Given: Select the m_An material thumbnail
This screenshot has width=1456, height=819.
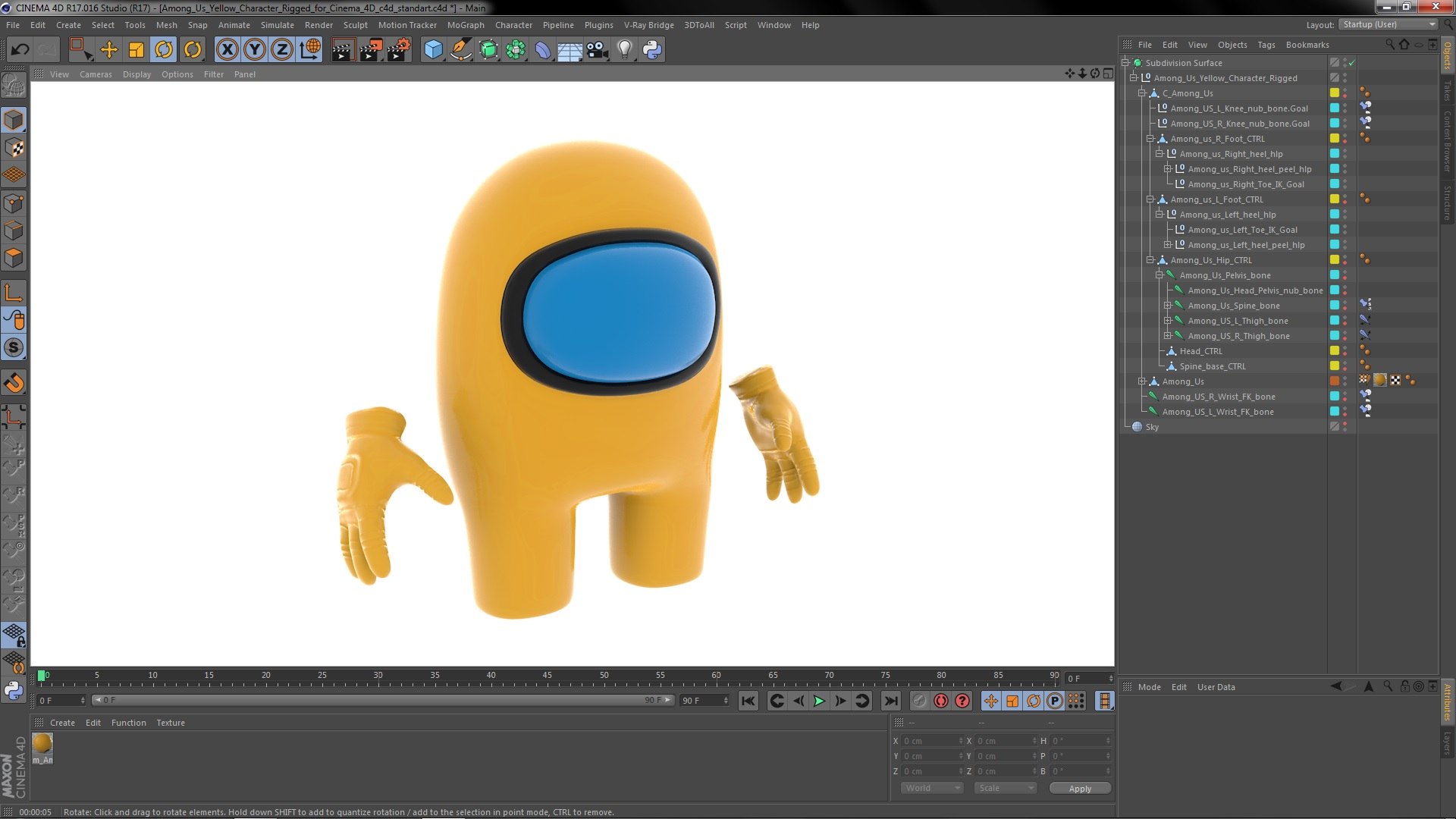Looking at the screenshot, I should point(42,743).
